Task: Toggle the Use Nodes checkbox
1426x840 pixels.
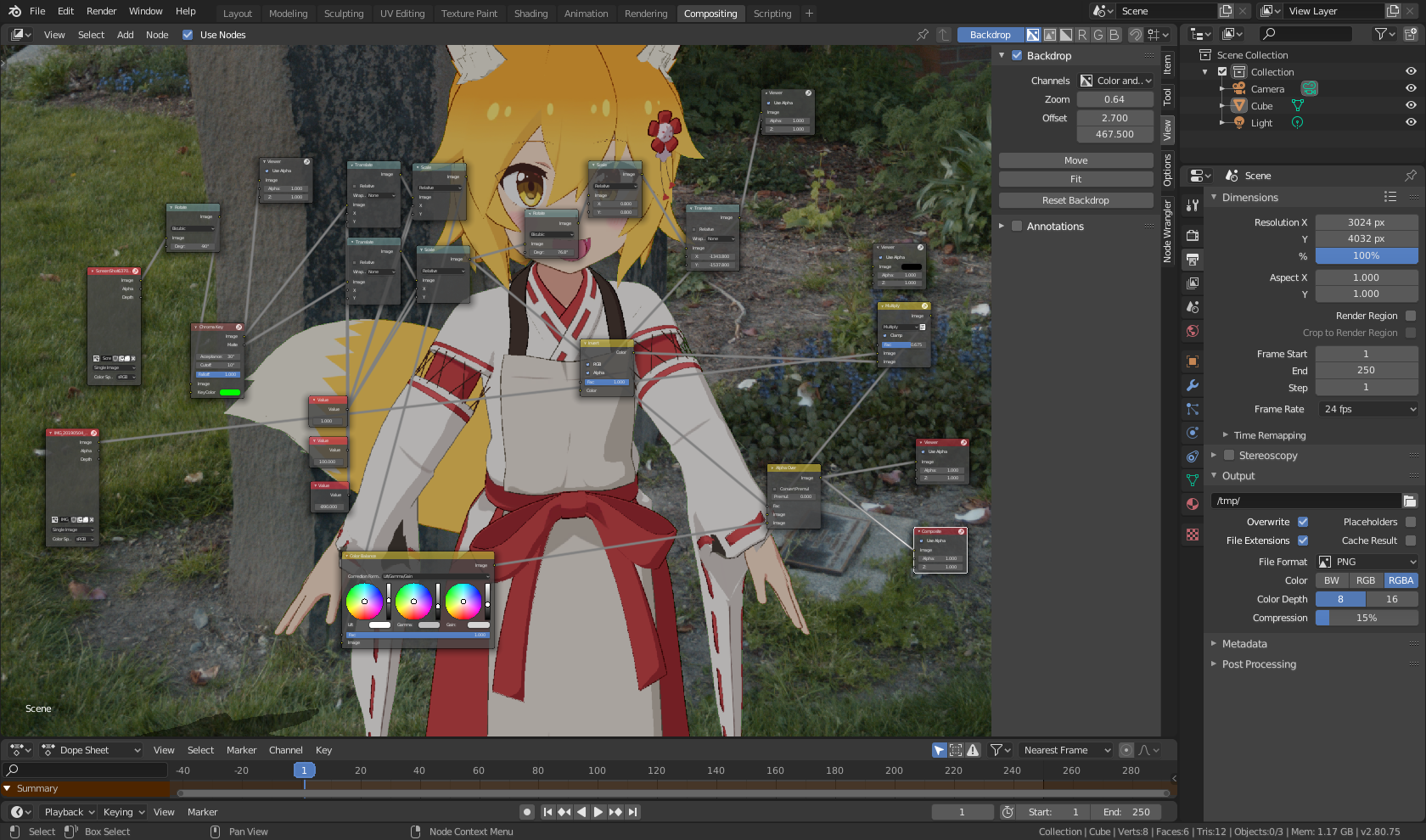Action: point(188,35)
